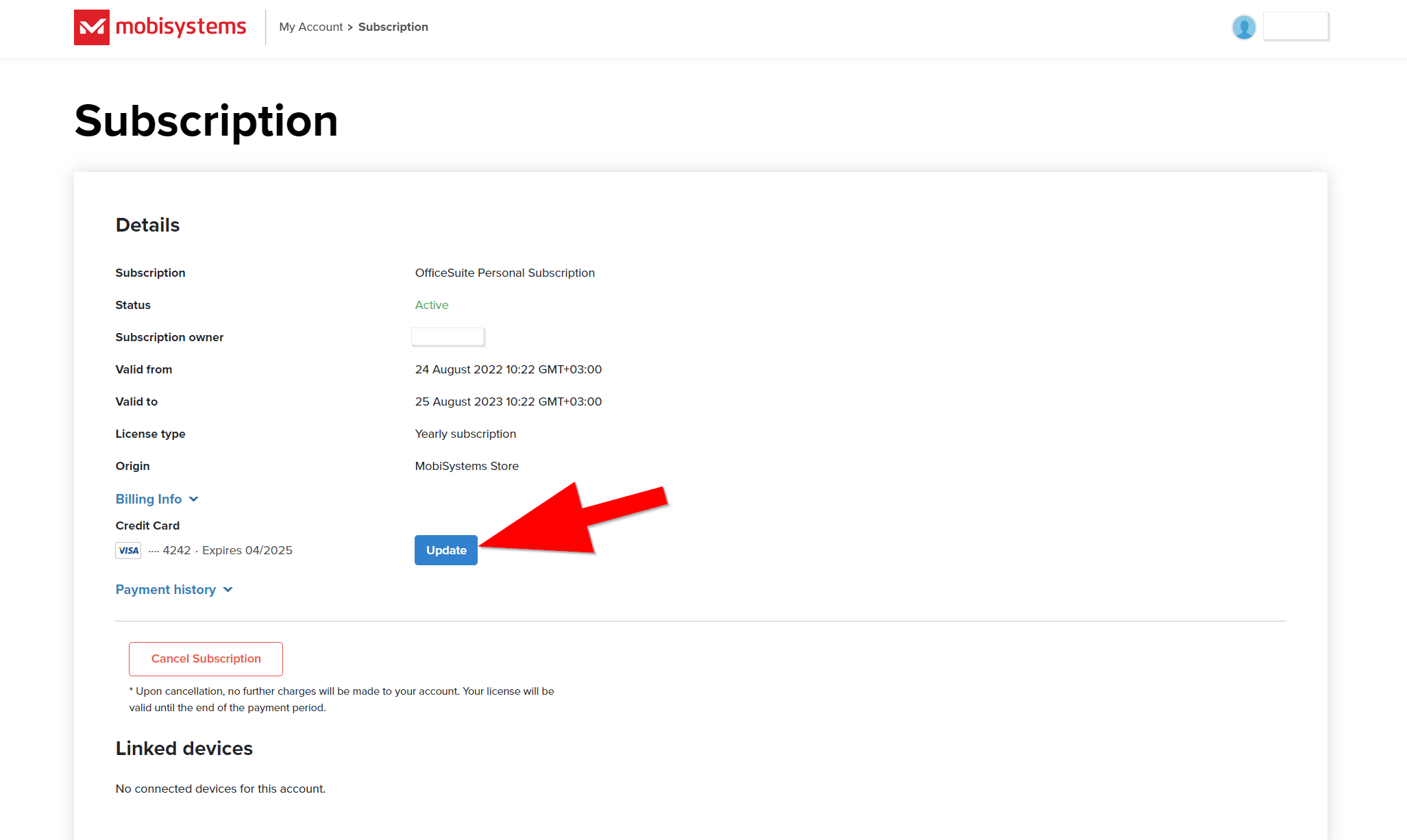Click the Valid to date 25 August 2023
Screen dimensions: 1407x840
click(x=509, y=402)
